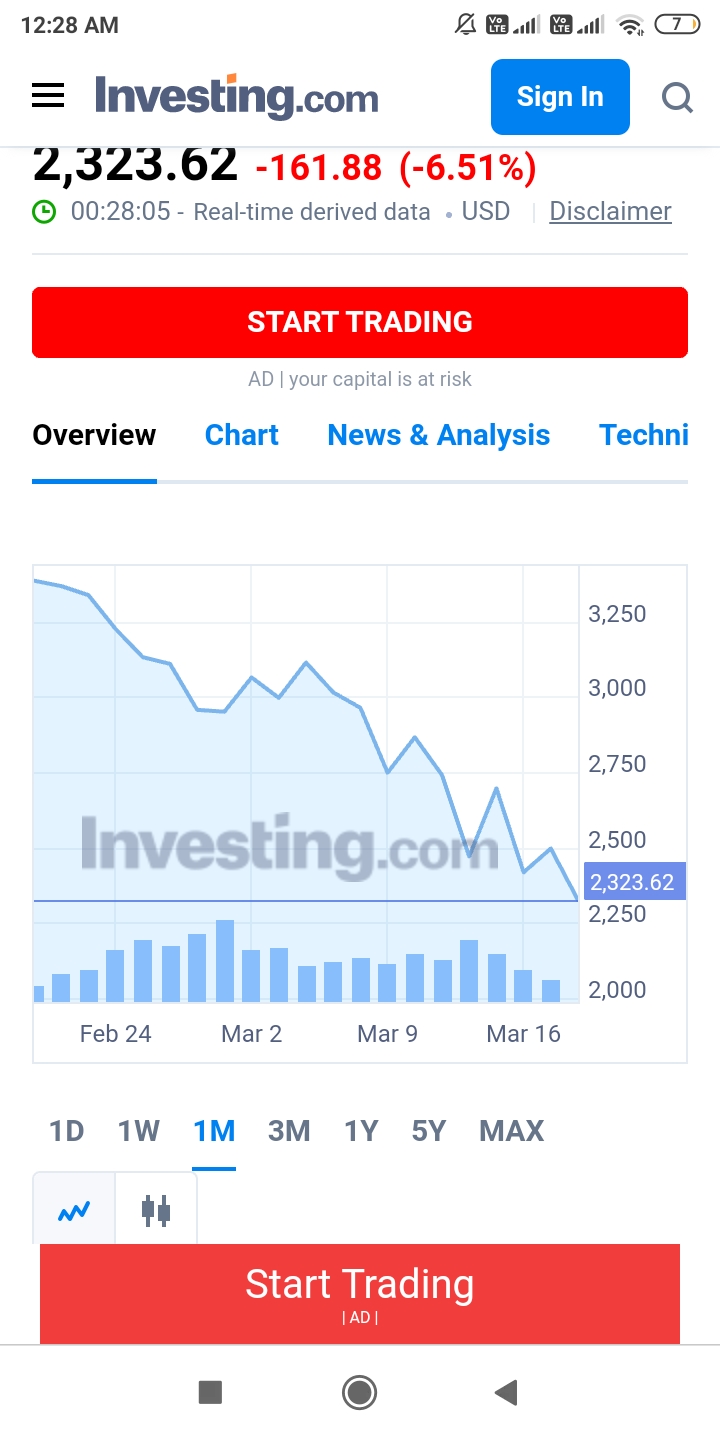This screenshot has height=1440, width=720.
Task: Tap Android recent apps square button
Action: [x=210, y=1392]
